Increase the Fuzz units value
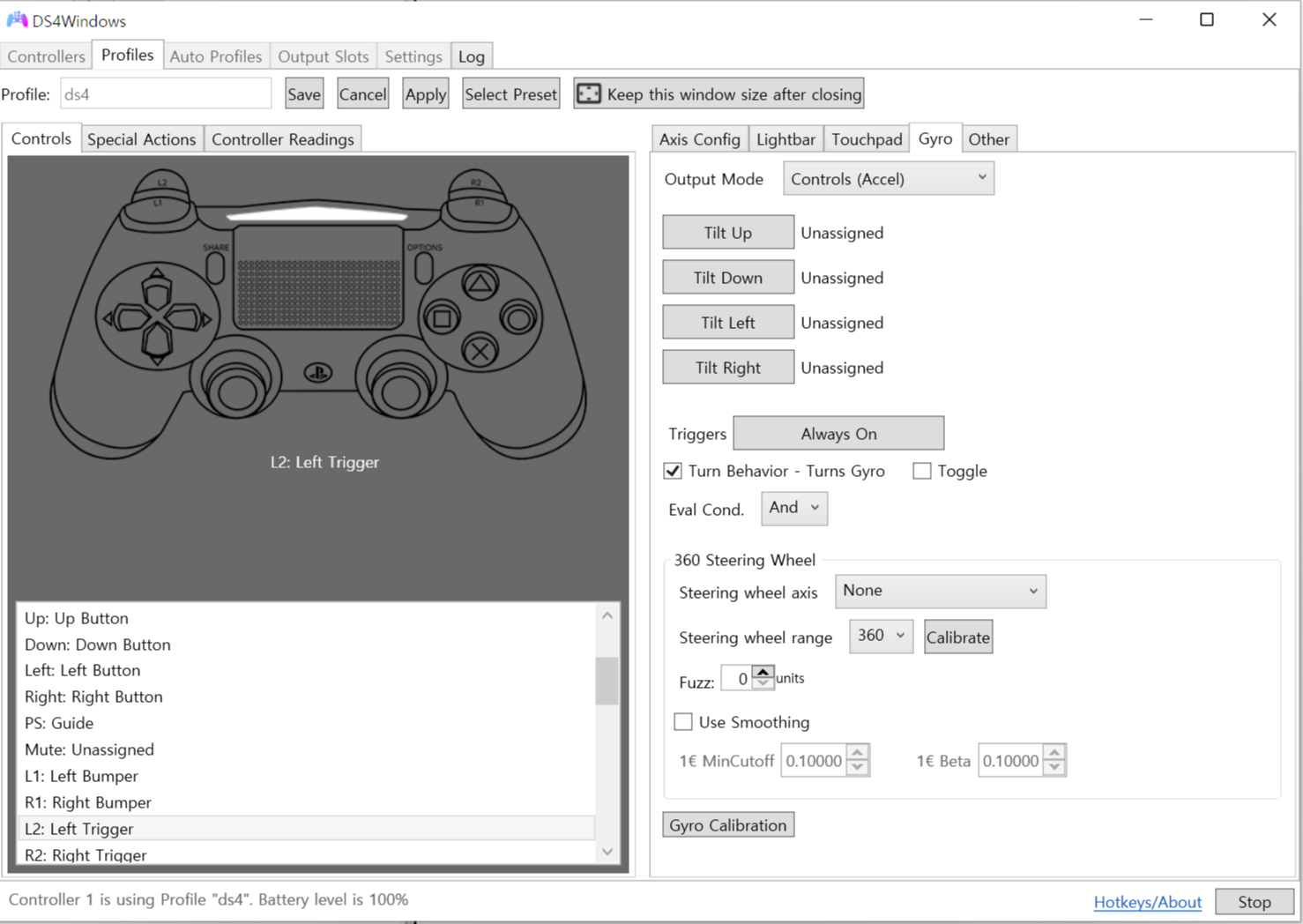The height and width of the screenshot is (924, 1303). (763, 672)
